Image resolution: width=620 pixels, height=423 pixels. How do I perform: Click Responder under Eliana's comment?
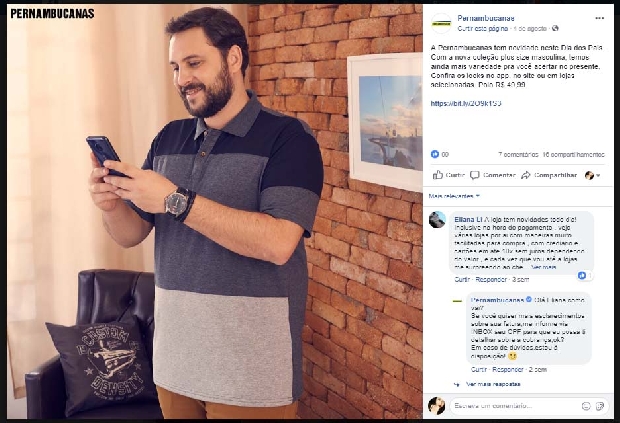click(491, 279)
